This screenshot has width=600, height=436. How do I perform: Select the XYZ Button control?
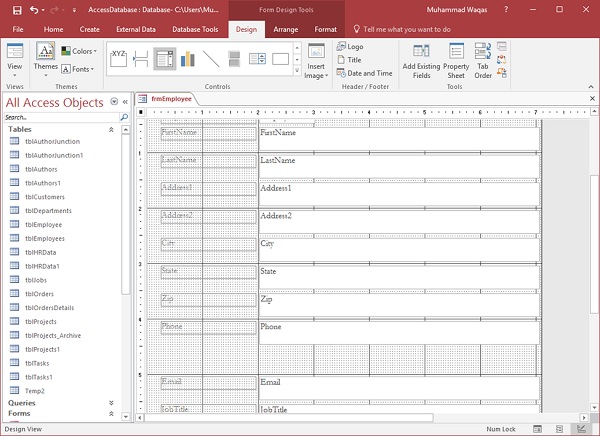[118, 59]
